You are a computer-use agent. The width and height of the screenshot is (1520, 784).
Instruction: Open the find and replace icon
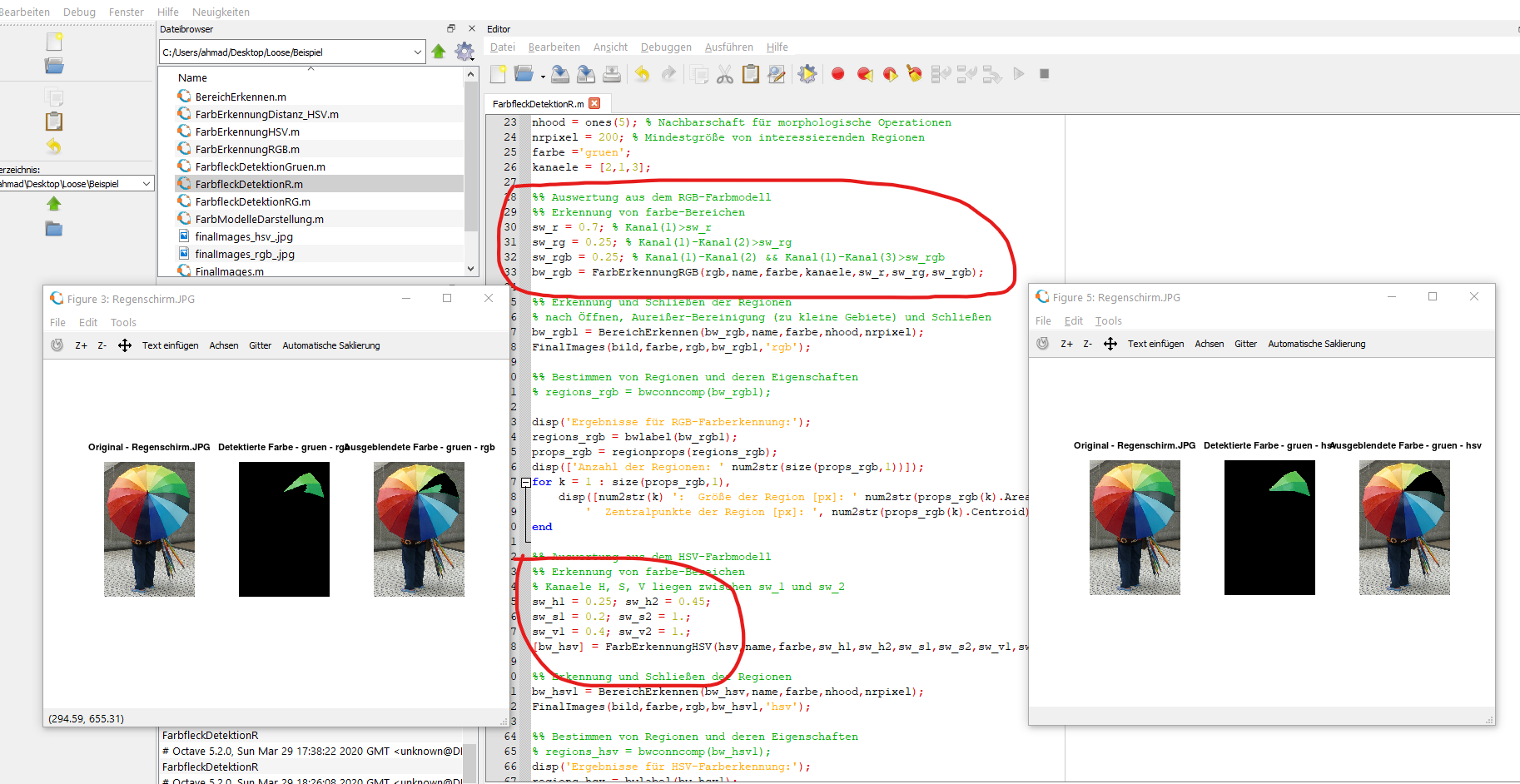pos(777,74)
